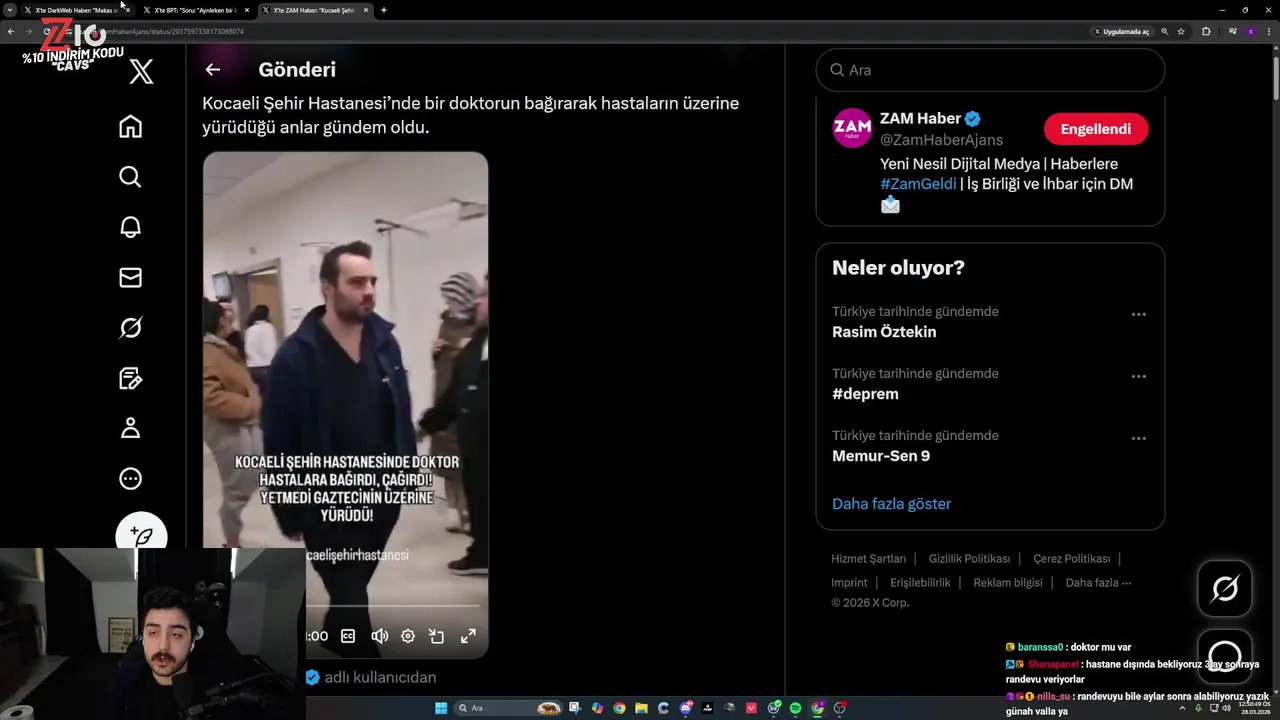Open the @ZamHaberAjans handle
Screen dimensions: 1280x720
(941, 140)
